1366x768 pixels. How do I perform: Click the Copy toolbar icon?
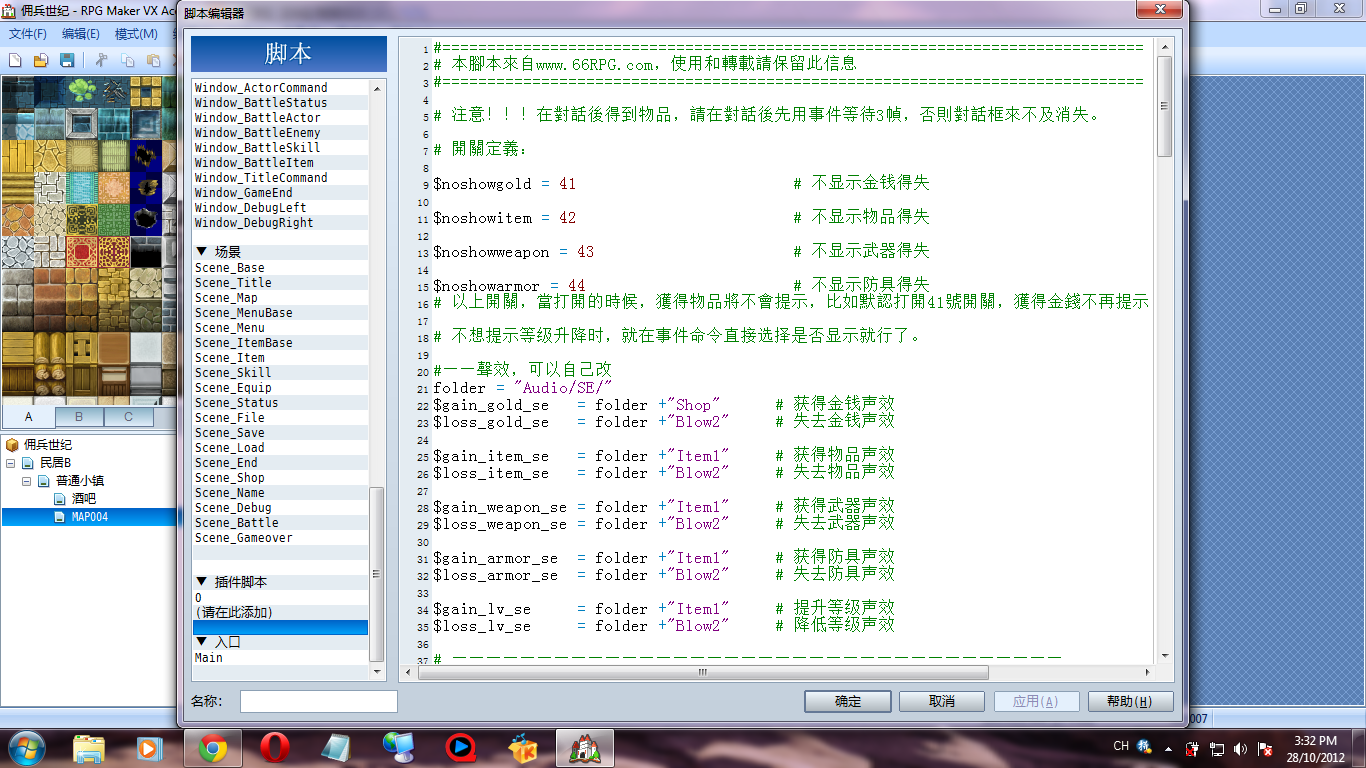point(127,60)
